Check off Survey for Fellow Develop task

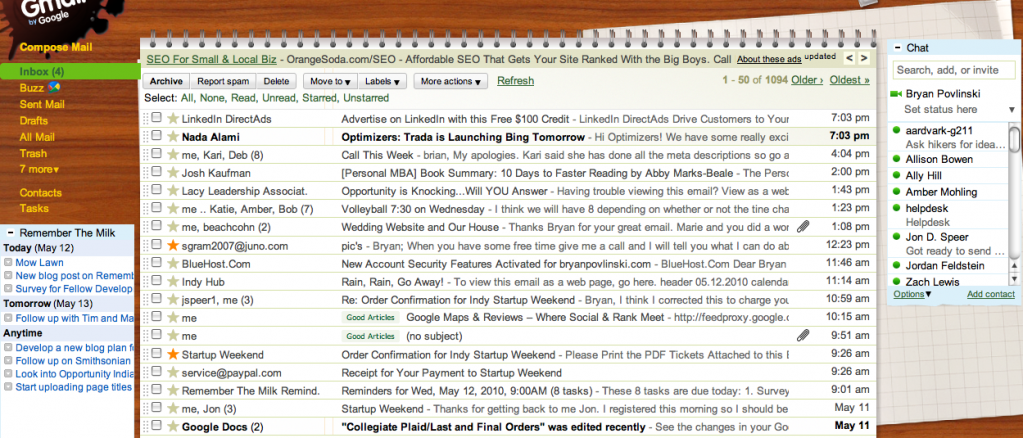tap(8, 289)
